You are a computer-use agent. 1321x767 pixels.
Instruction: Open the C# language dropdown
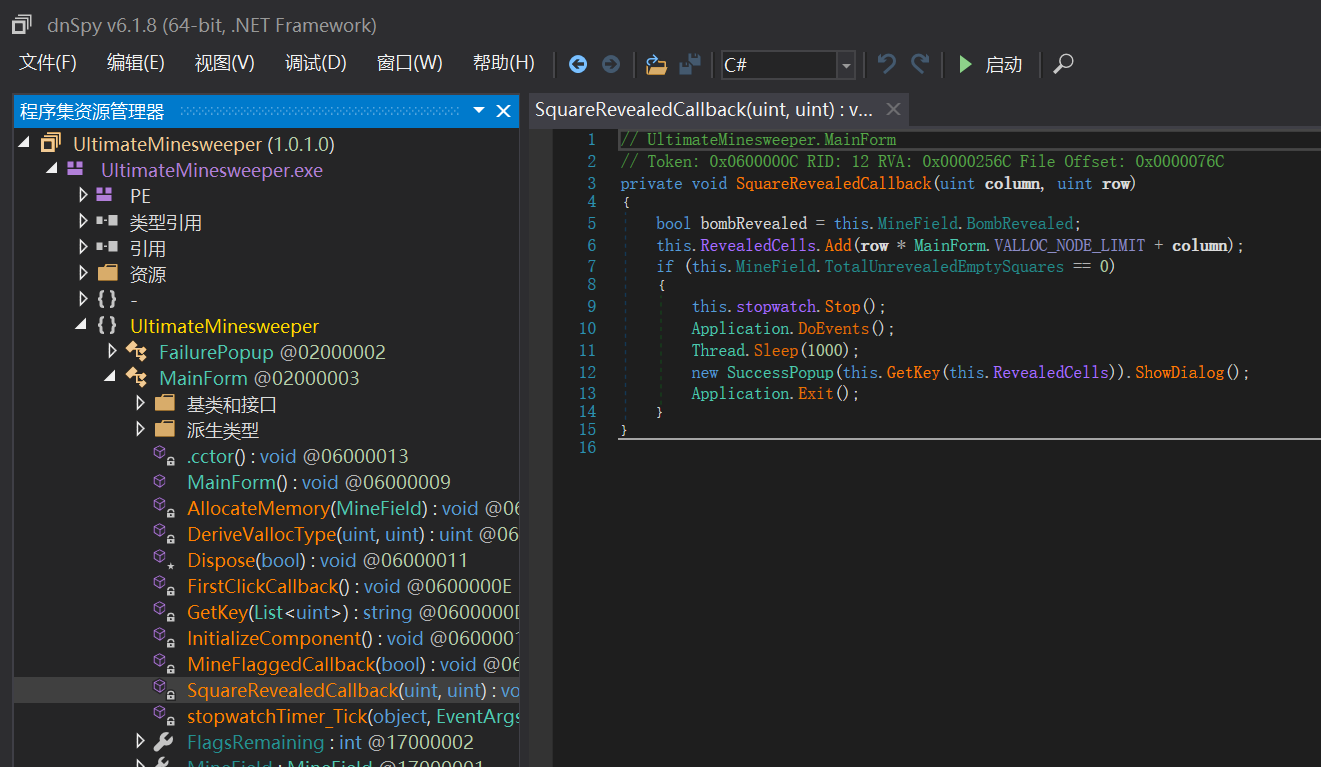click(846, 65)
